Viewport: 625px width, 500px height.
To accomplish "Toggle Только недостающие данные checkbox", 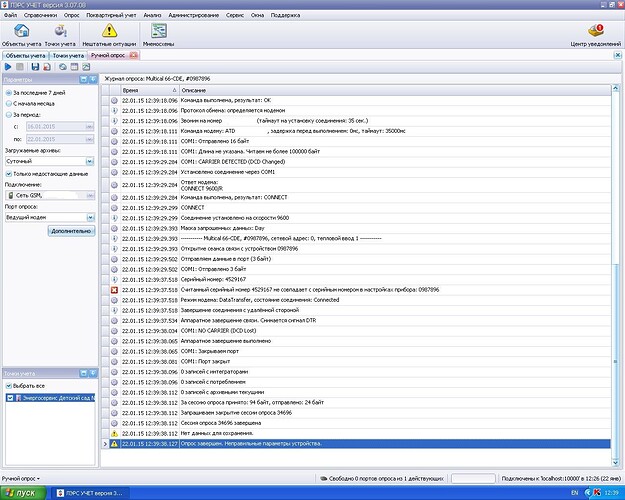I will (9, 174).
